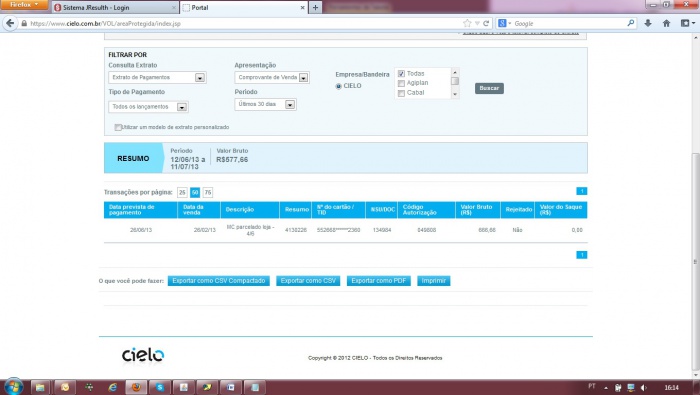Viewport: 700px width, 395px height.
Task: Click page 1 above the table
Action: point(581,191)
